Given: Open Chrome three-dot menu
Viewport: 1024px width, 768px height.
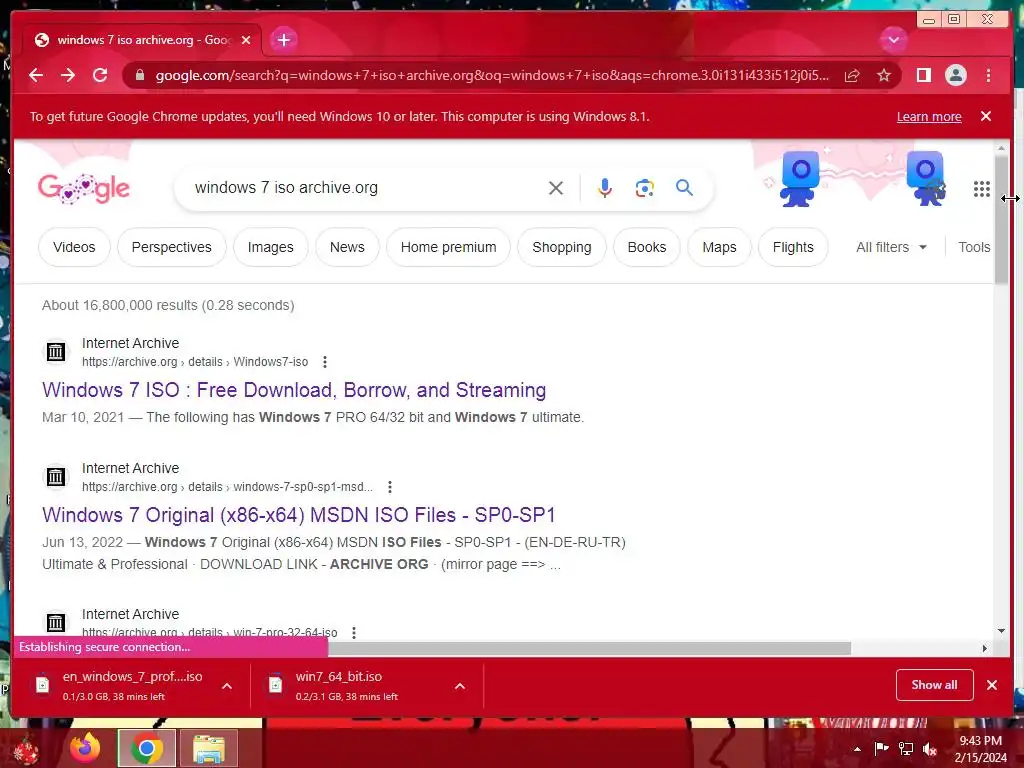Looking at the screenshot, I should [x=988, y=75].
